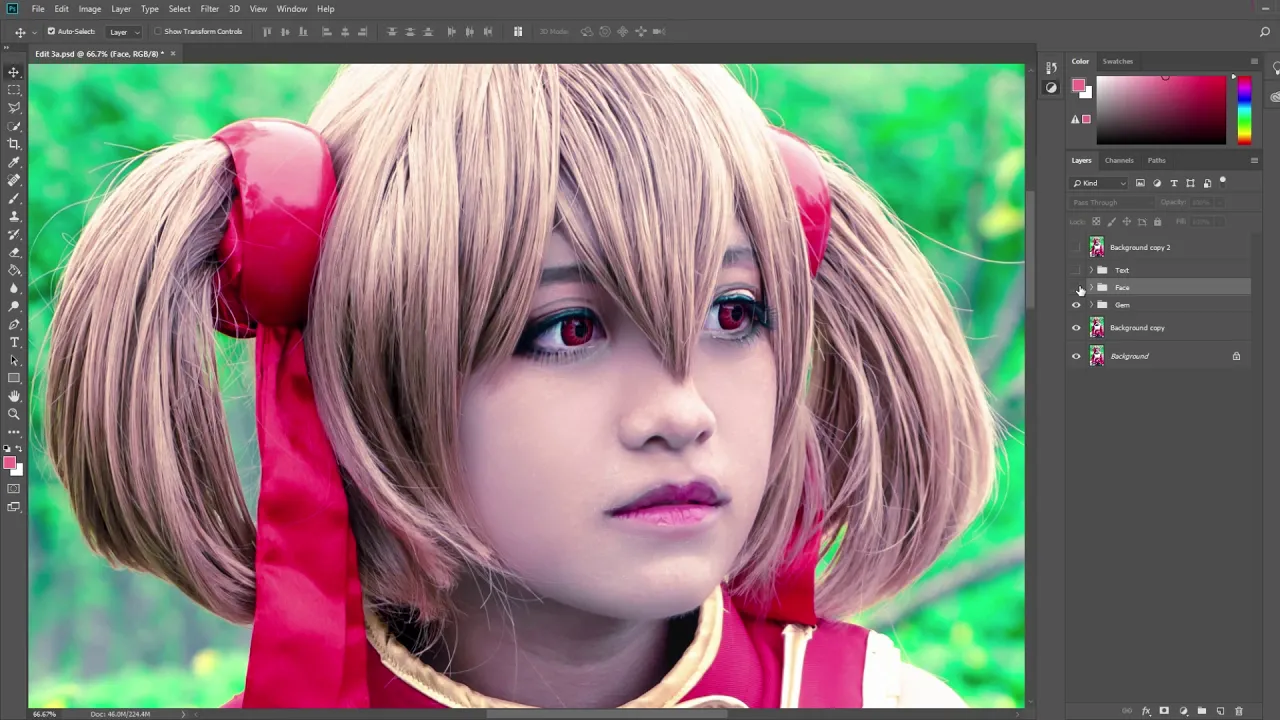Select the Hand tool
Viewport: 1280px width, 720px height.
pyautogui.click(x=14, y=396)
